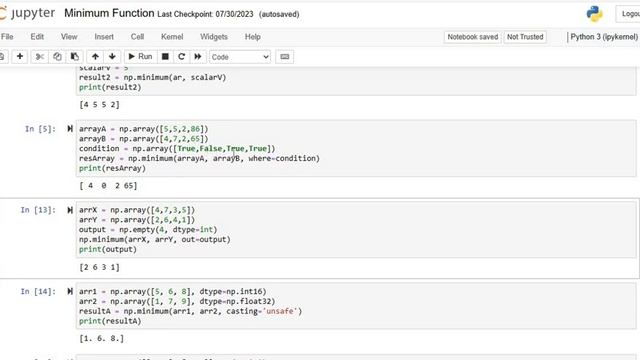Open the Insert menu

click(104, 37)
